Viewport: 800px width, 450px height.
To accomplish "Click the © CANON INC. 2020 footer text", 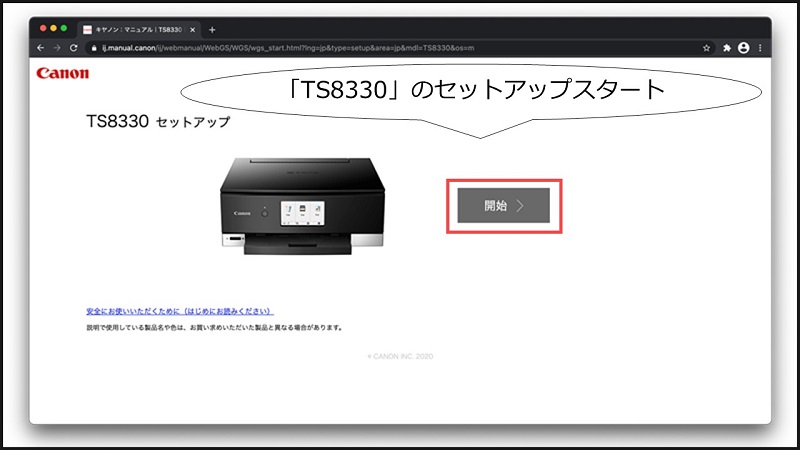I will tap(400, 356).
